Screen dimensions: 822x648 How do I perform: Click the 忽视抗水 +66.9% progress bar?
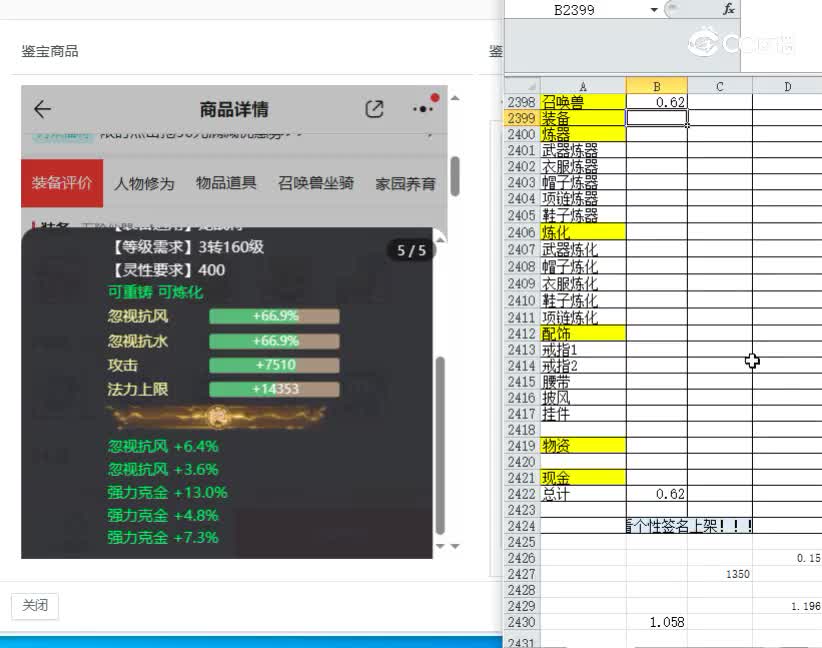pyautogui.click(x=274, y=341)
